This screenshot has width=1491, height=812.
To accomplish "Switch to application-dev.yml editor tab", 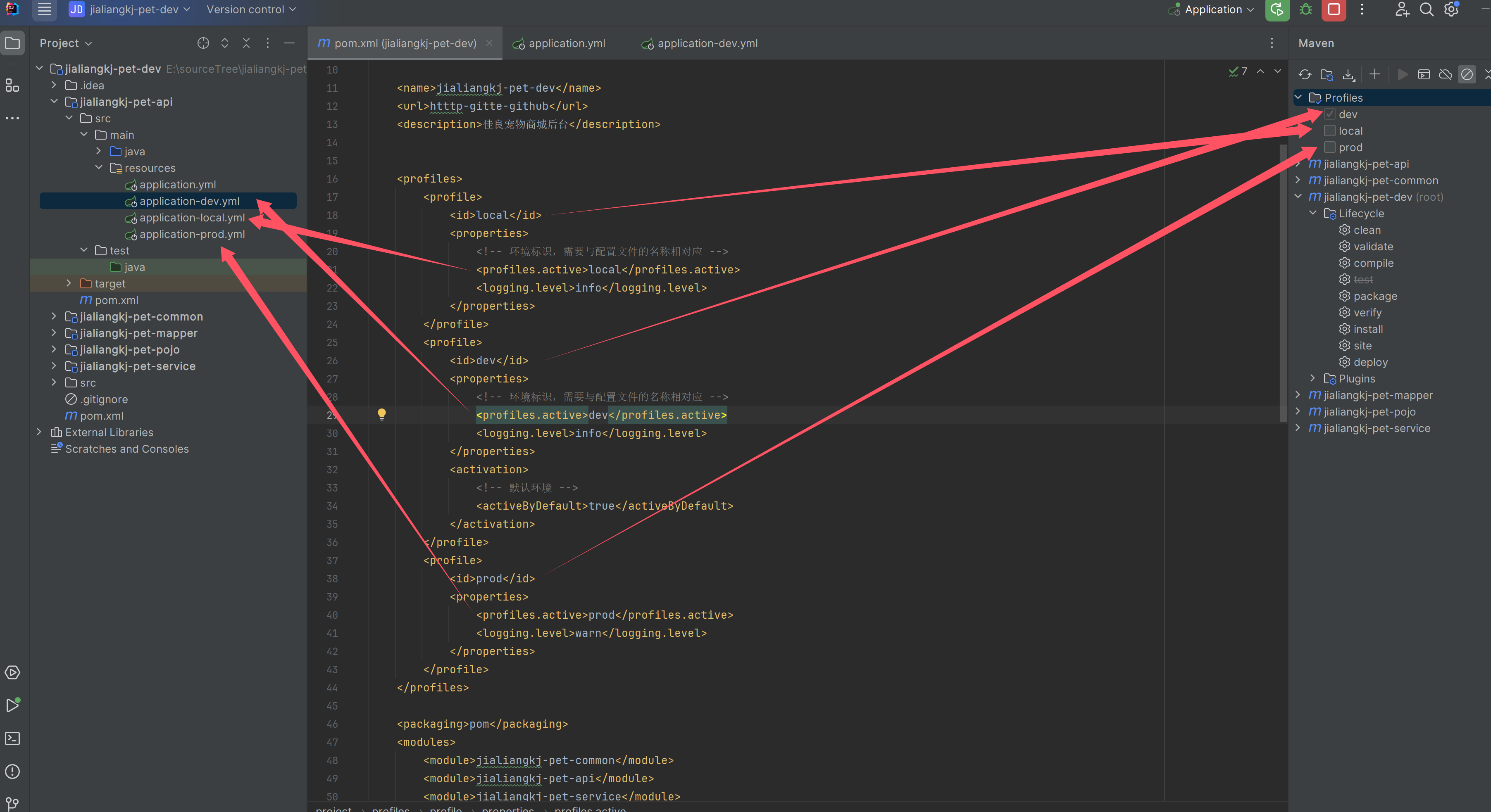I will click(700, 43).
